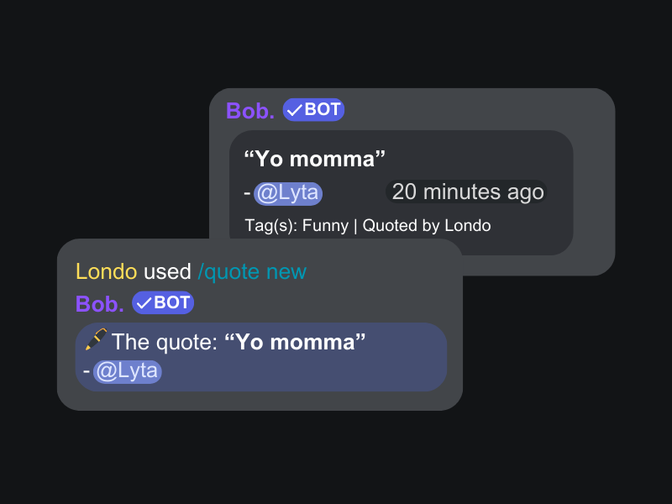
Task: Click the BOT badge in the upper message
Action: click(314, 110)
